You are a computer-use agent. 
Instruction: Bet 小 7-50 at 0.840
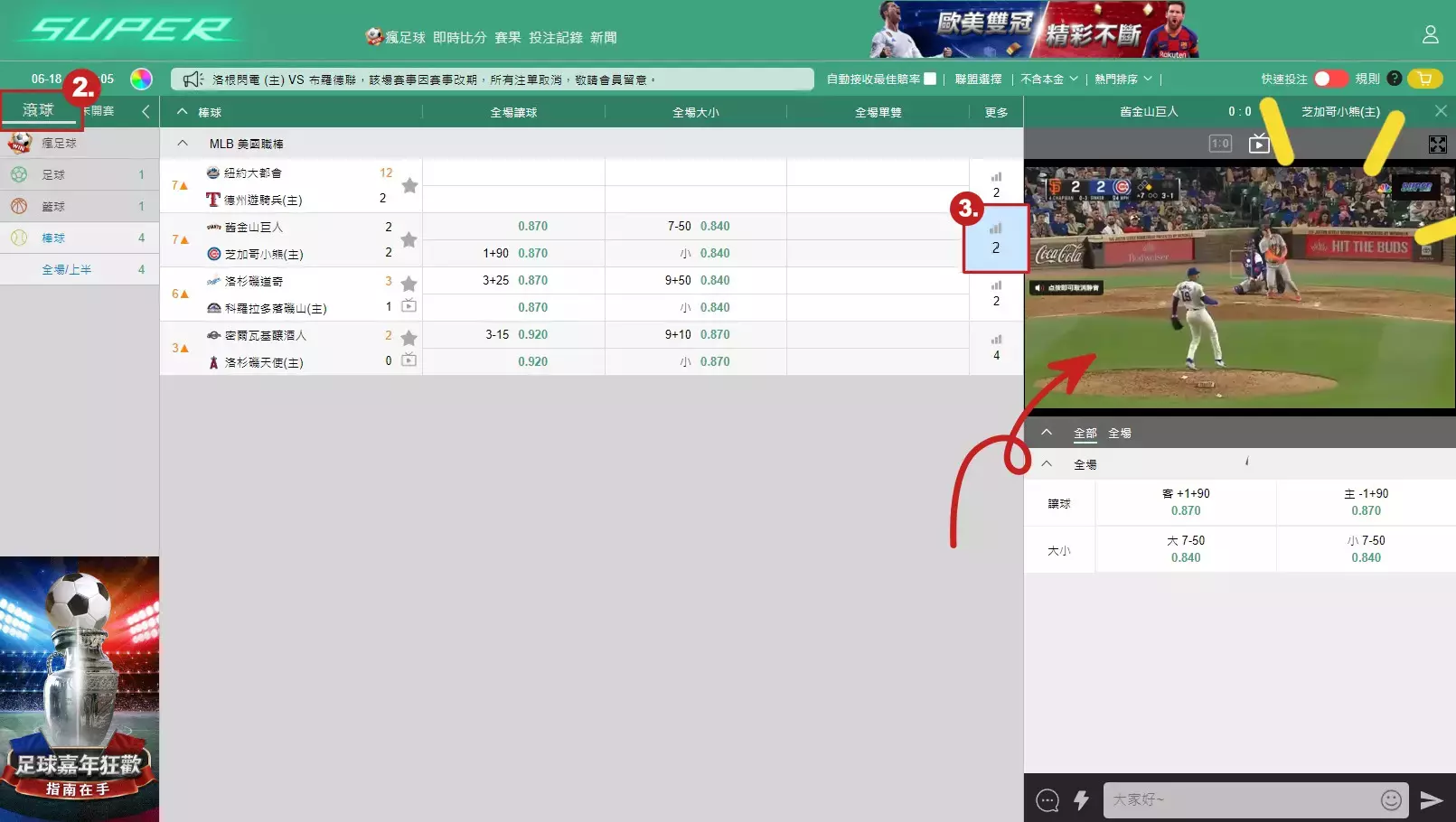pos(1366,549)
